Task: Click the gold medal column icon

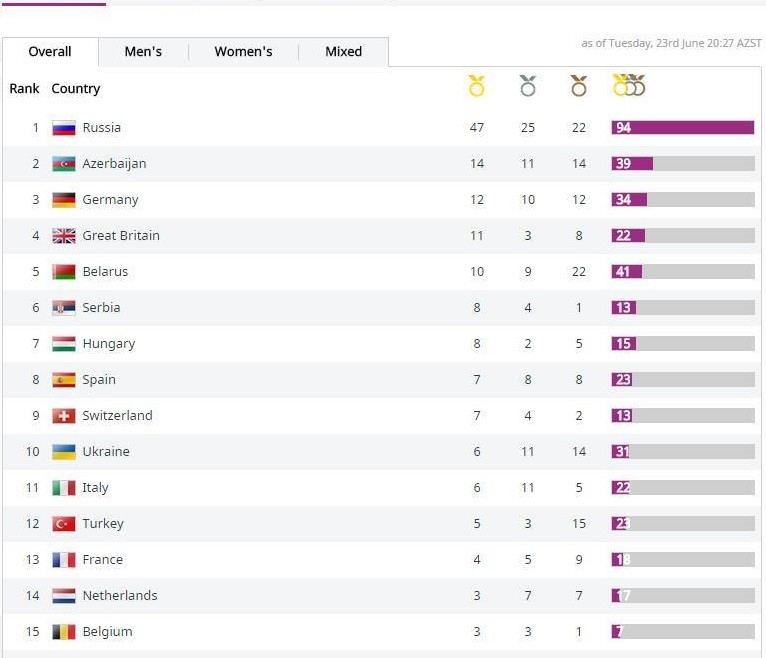Action: pyautogui.click(x=476, y=87)
